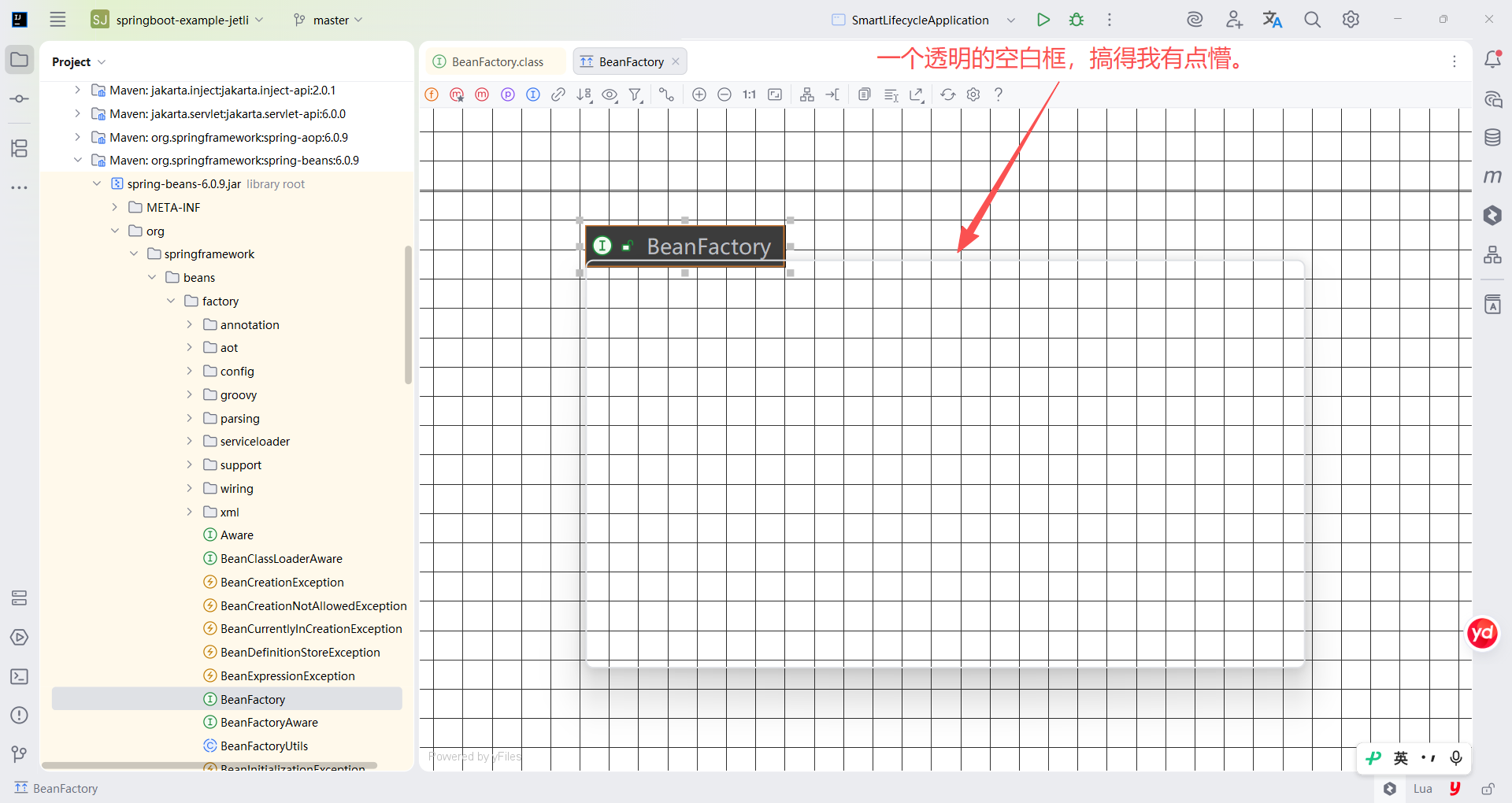The image size is (1512, 803).
Task: Collapse the spring-beans-6.0.9.jar node
Action: pyautogui.click(x=96, y=183)
